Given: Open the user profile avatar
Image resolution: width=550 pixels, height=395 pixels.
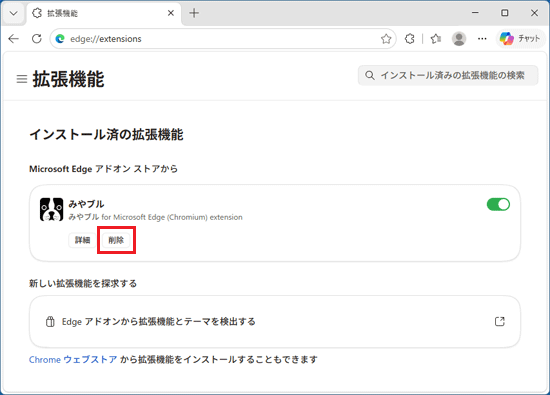Looking at the screenshot, I should point(459,39).
